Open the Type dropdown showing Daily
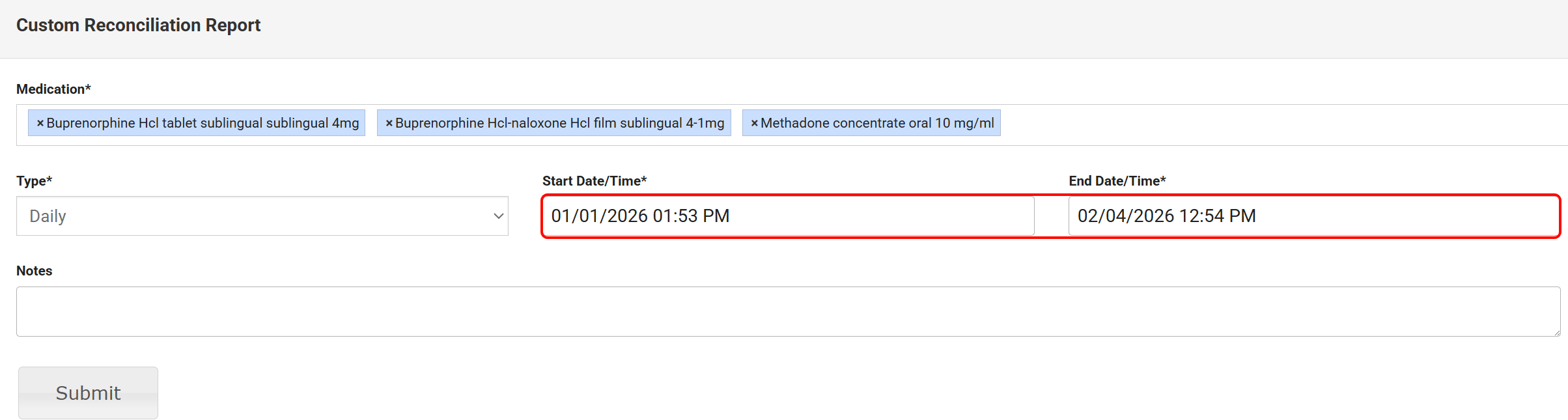 coord(262,216)
